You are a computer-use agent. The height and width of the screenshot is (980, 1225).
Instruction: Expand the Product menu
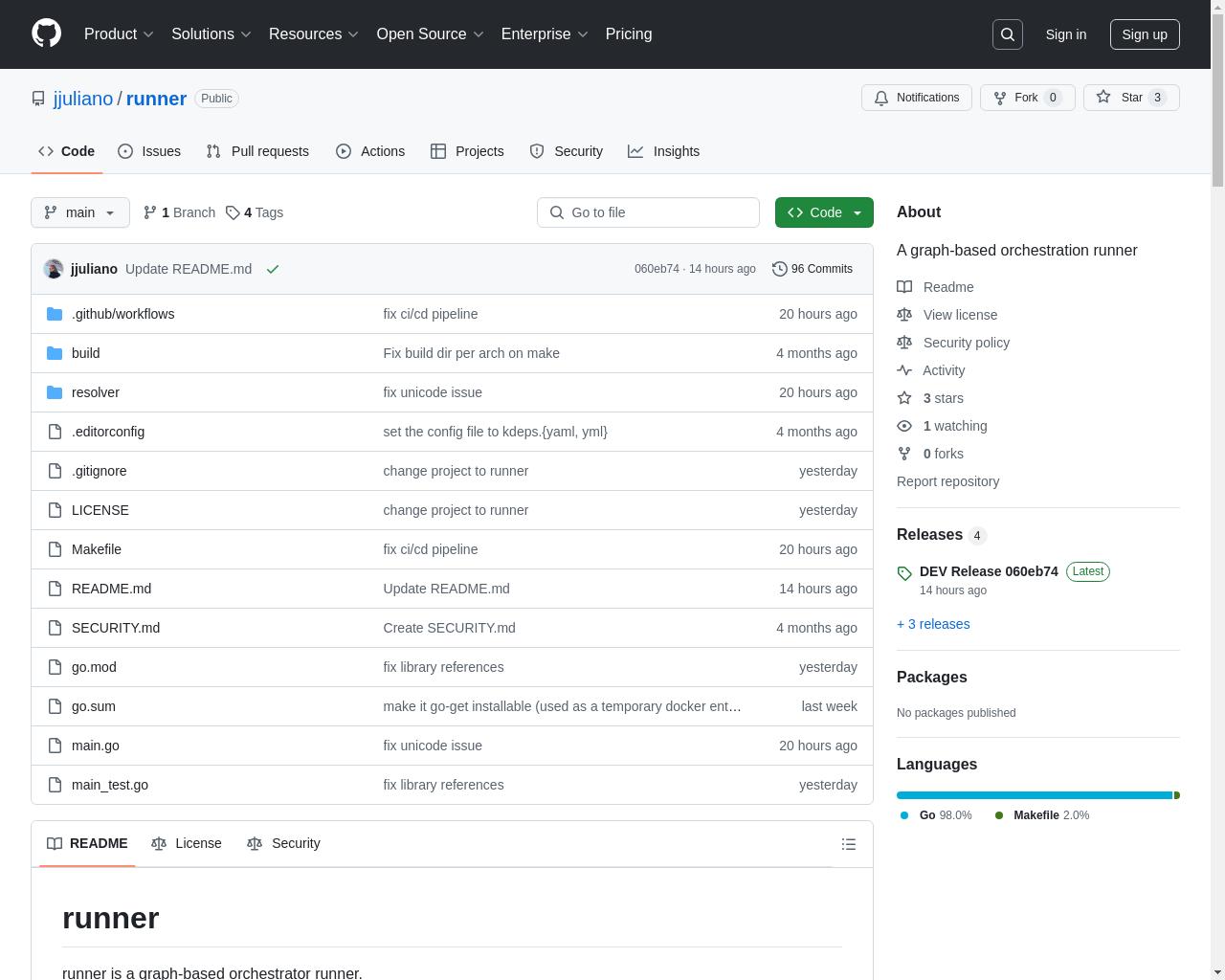[x=119, y=34]
